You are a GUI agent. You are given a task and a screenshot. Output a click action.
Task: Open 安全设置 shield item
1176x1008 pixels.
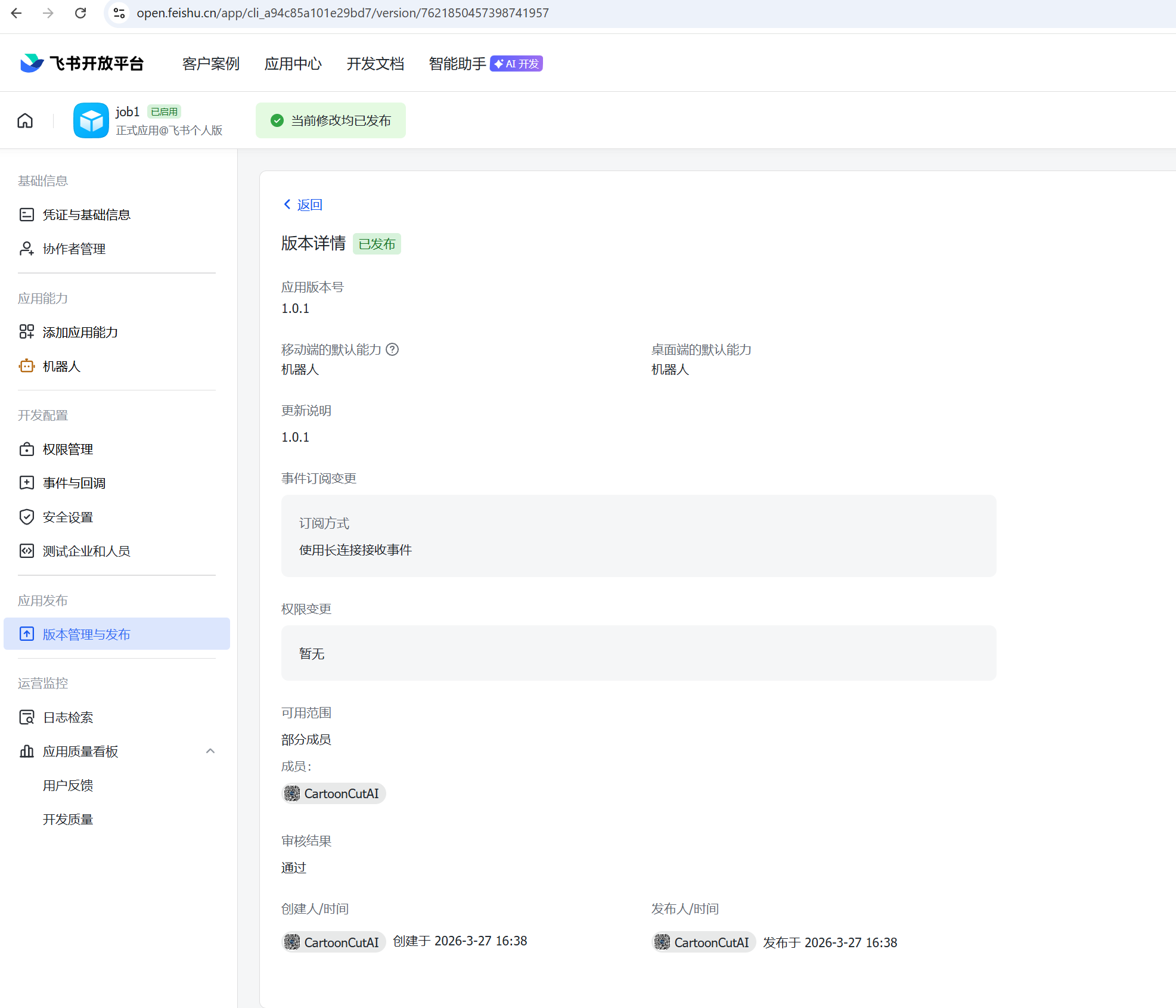(67, 517)
